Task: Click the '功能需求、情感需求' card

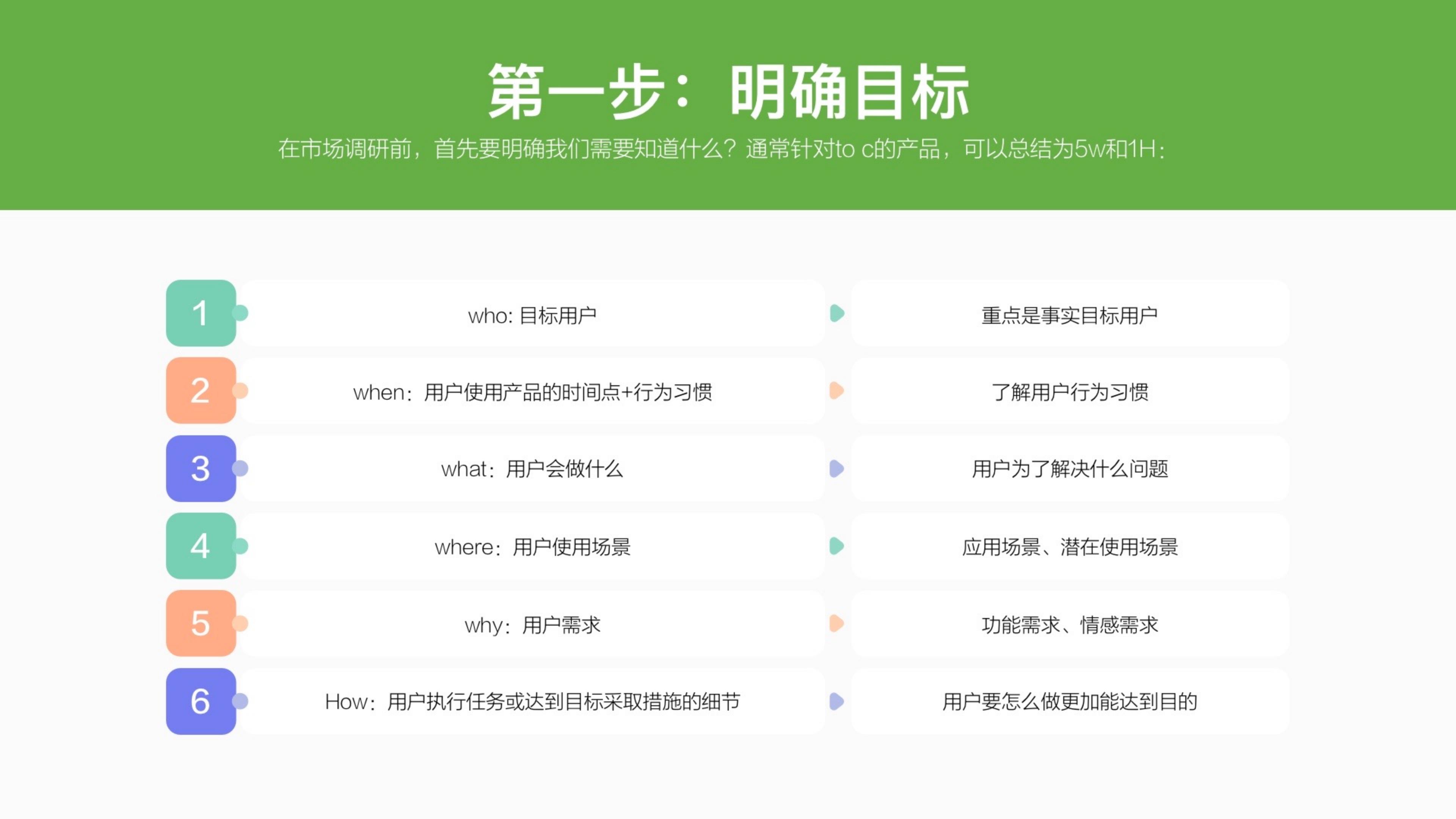Action: tap(1070, 623)
